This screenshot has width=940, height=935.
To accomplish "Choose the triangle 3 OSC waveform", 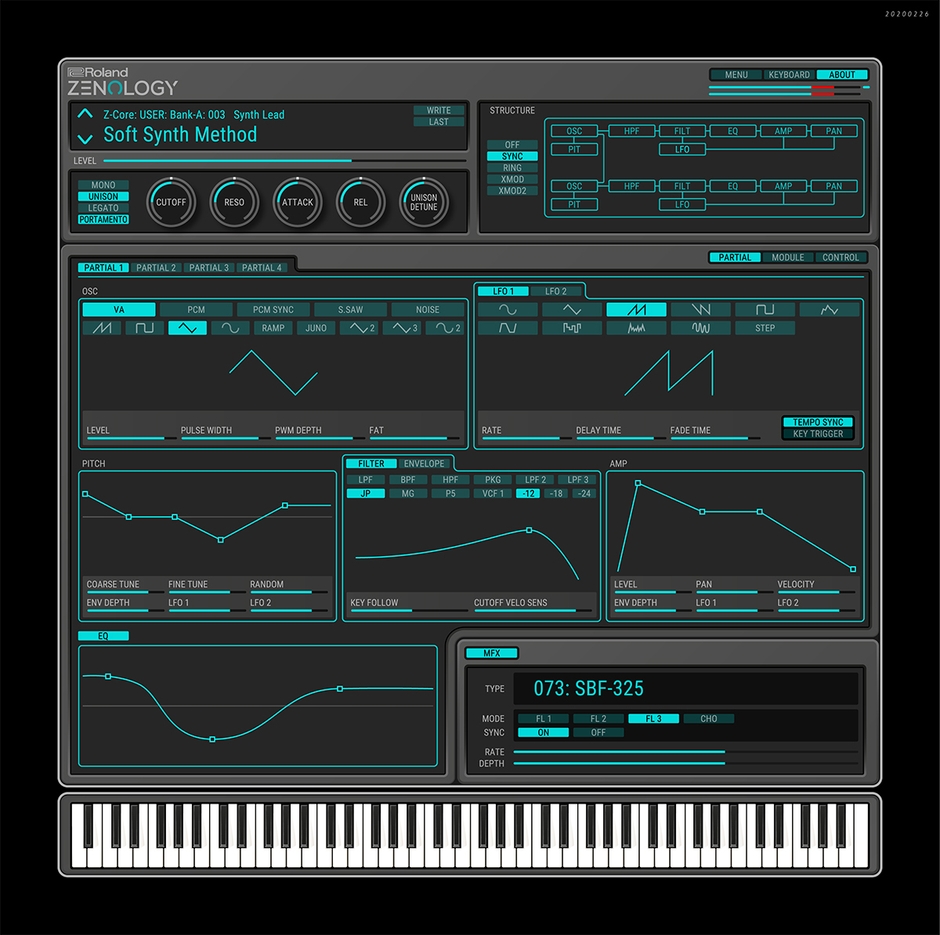I will pyautogui.click(x=402, y=328).
